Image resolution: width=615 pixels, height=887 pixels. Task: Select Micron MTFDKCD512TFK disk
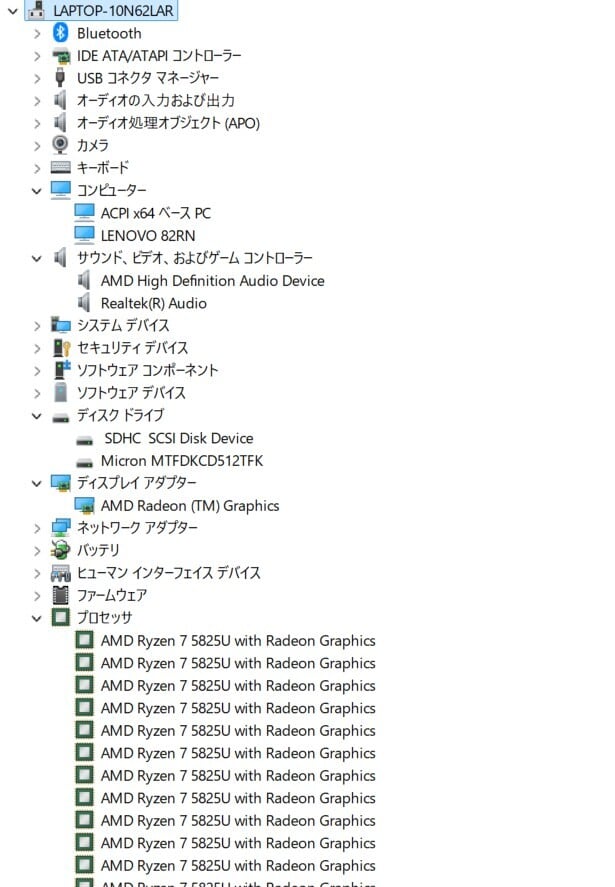[x=182, y=461]
